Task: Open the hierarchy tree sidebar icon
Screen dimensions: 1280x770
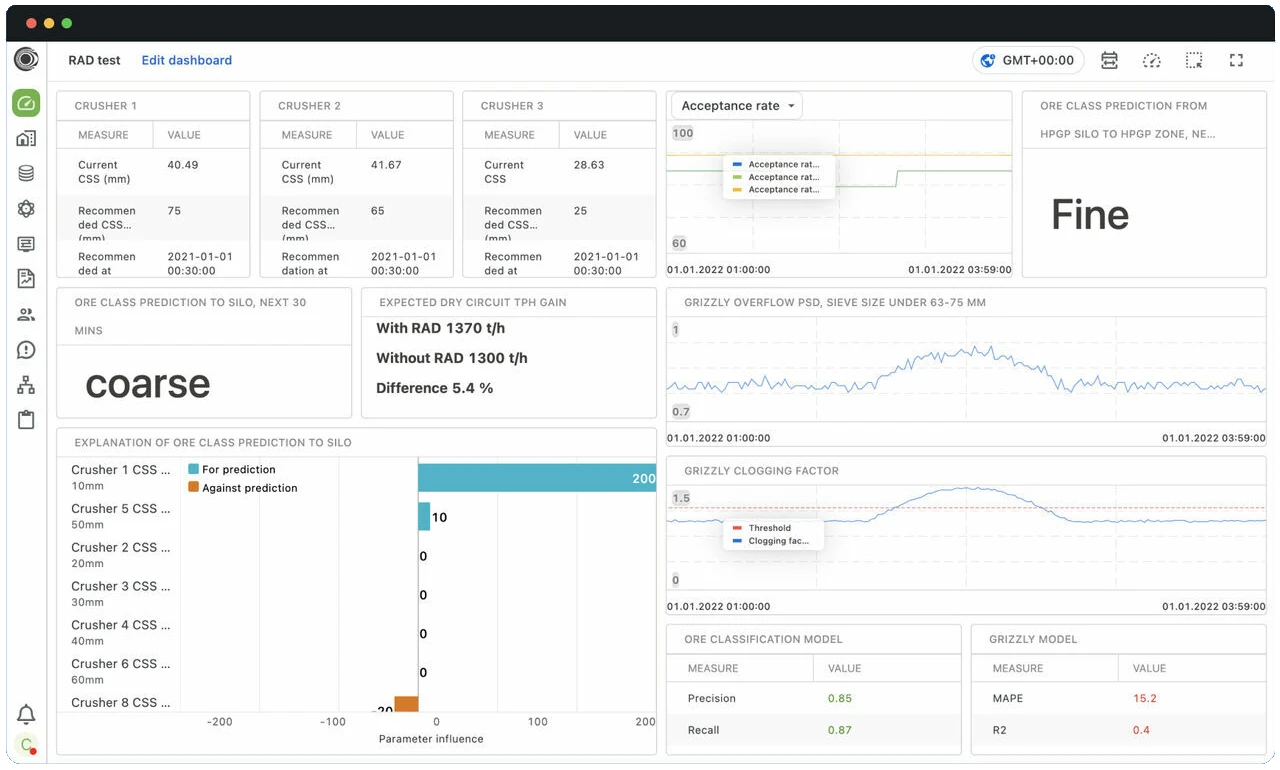Action: 26,385
